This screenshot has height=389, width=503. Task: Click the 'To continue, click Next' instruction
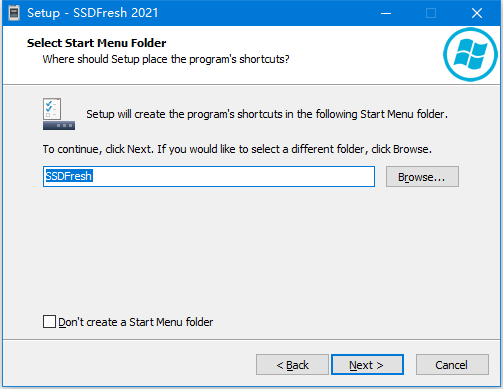[237, 149]
